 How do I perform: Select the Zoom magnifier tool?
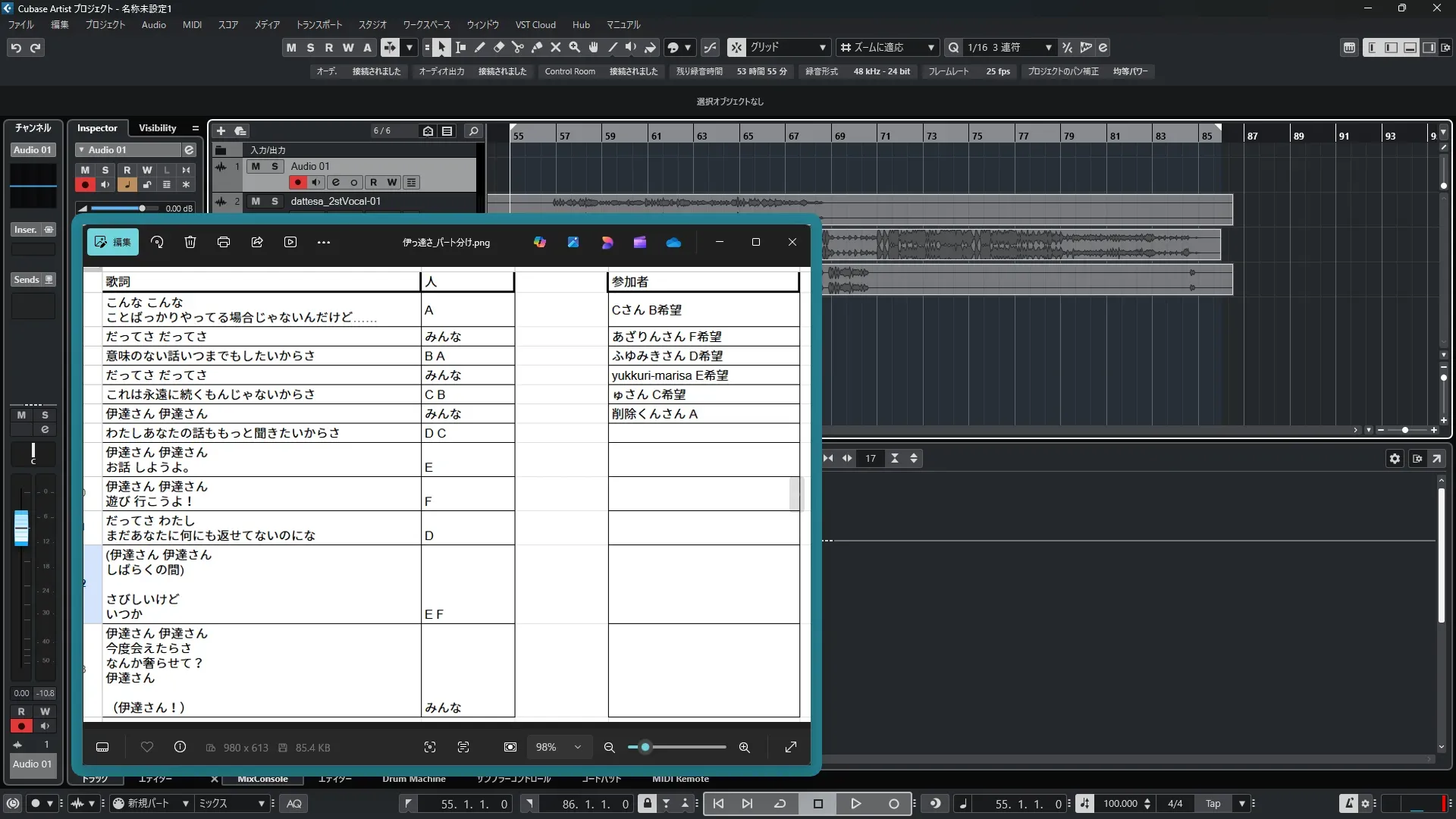click(x=575, y=48)
